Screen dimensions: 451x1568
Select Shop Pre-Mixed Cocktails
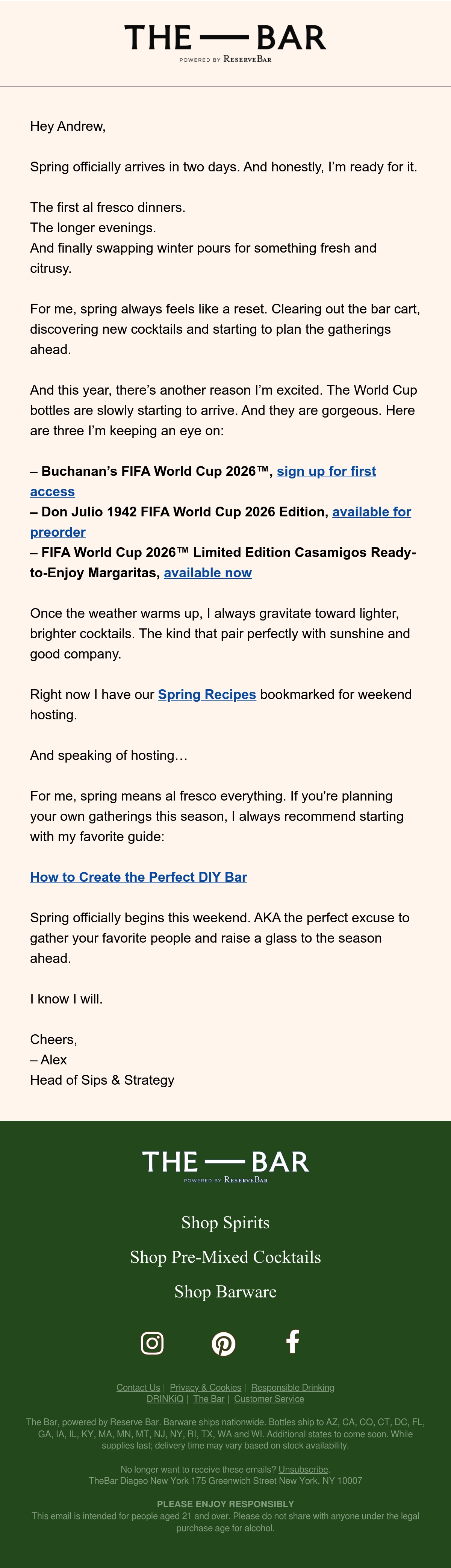click(225, 1257)
